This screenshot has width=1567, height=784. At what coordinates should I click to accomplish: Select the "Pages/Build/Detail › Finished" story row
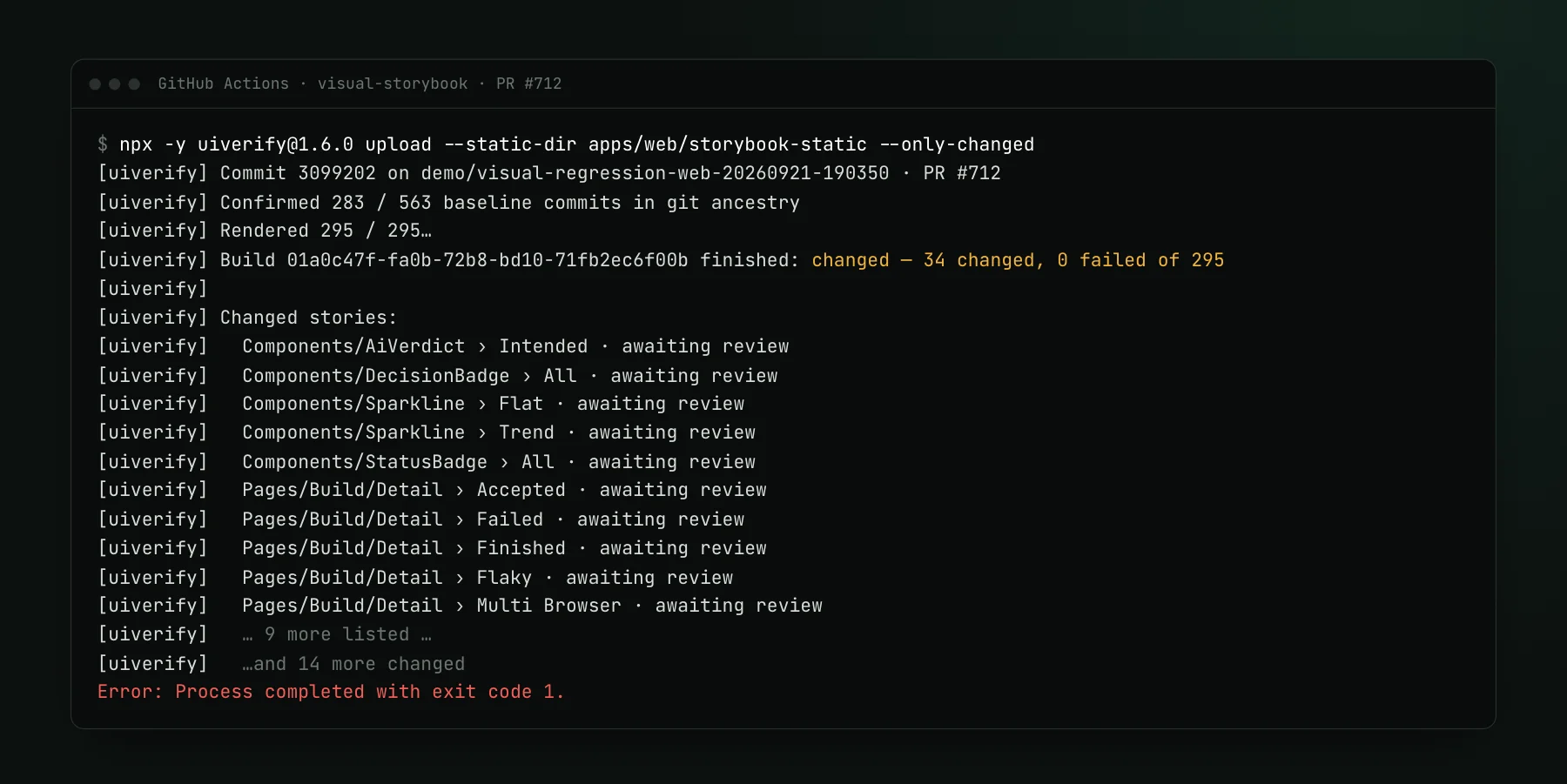(433, 548)
